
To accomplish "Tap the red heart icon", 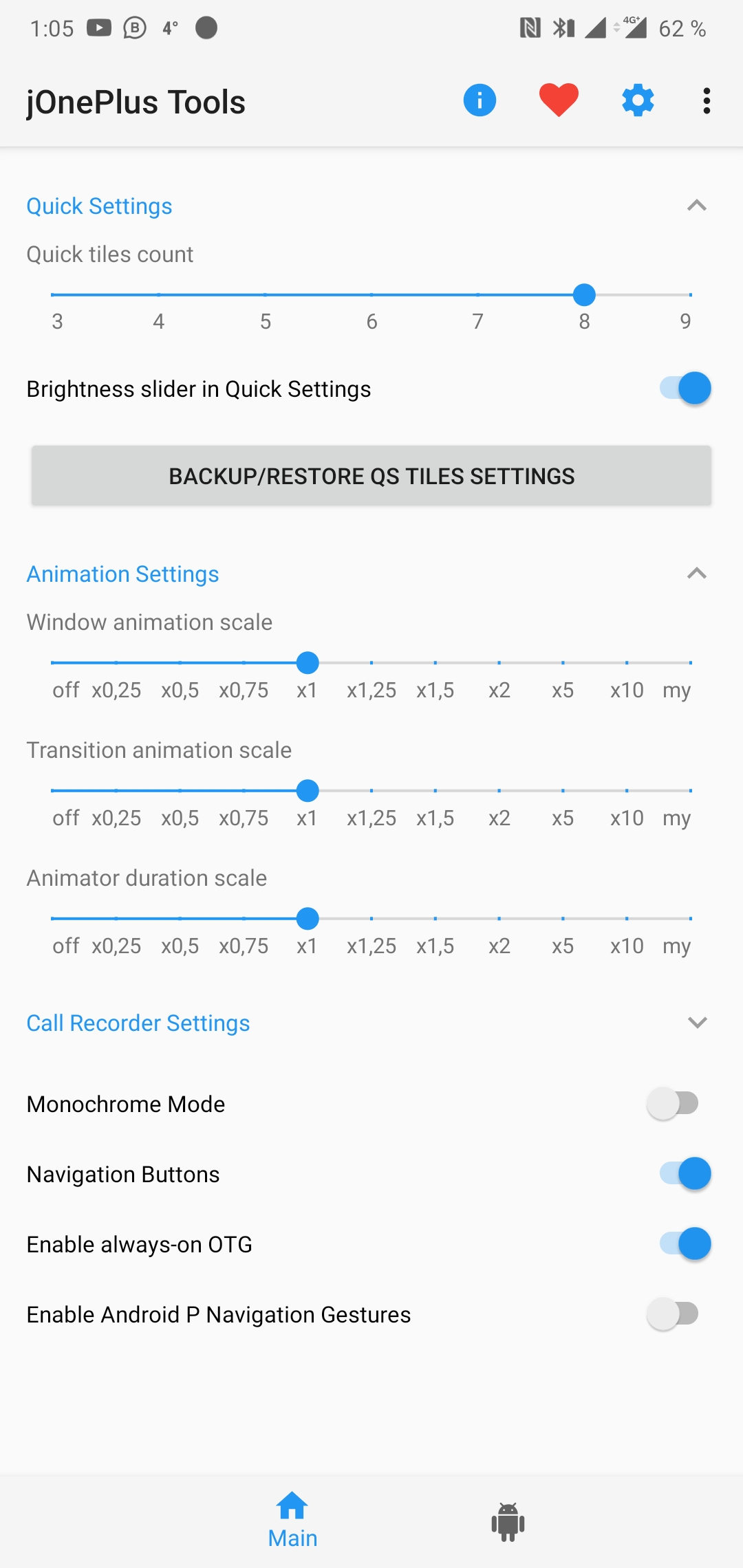I will tap(559, 100).
